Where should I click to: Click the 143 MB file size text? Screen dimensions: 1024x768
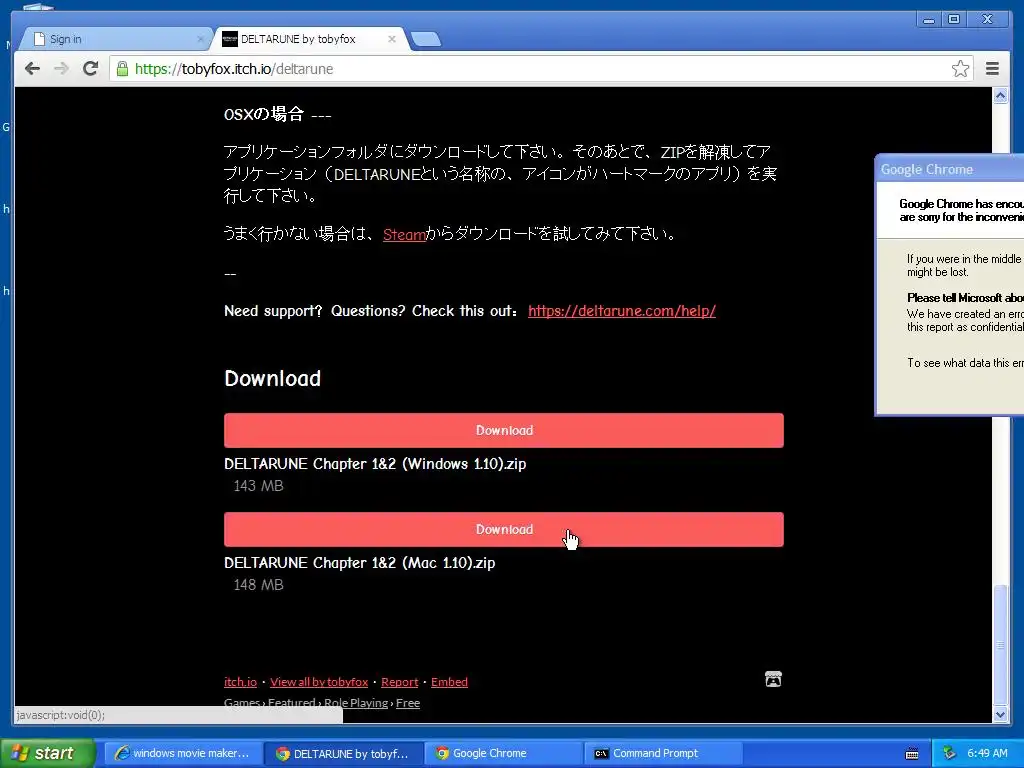coord(259,486)
